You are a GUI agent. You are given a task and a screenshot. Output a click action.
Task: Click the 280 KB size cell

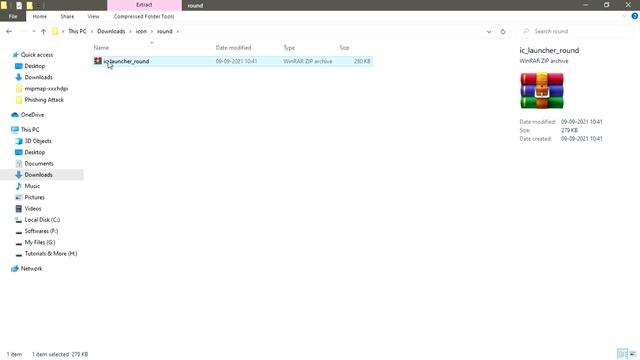point(362,61)
